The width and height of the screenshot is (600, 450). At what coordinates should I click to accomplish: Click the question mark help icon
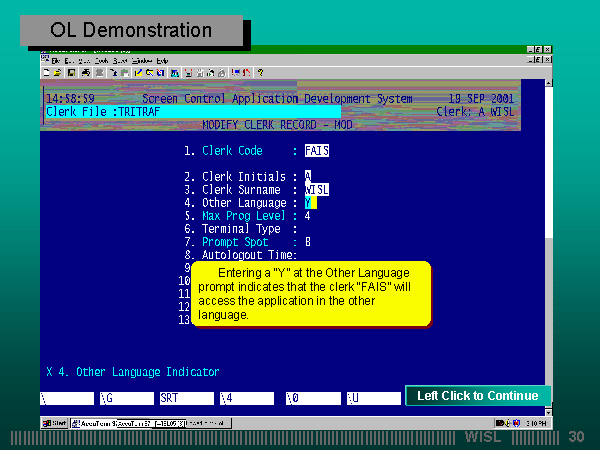coord(261,72)
